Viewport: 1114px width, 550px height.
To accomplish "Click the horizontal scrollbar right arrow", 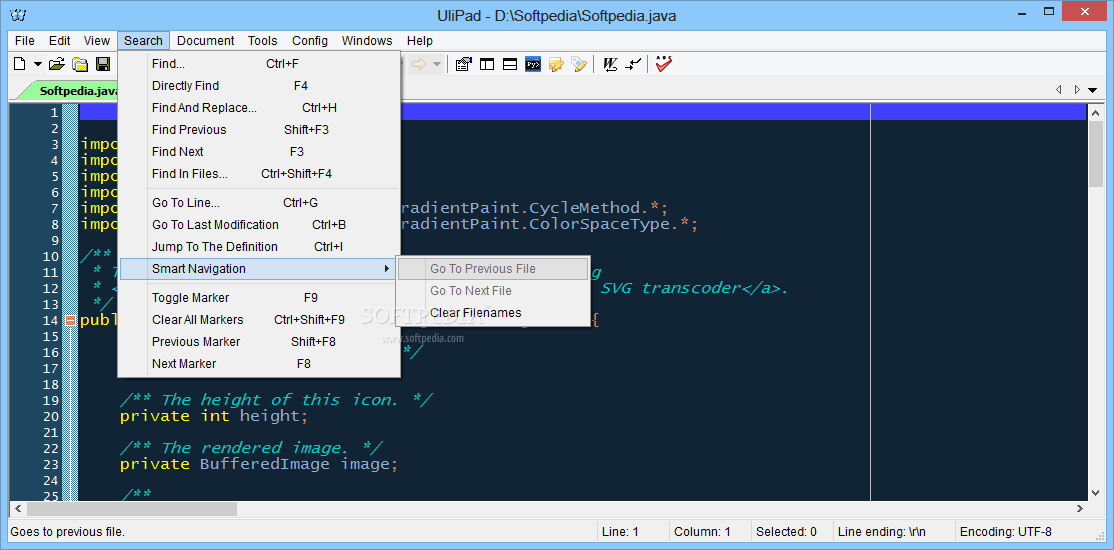I will (x=1080, y=509).
